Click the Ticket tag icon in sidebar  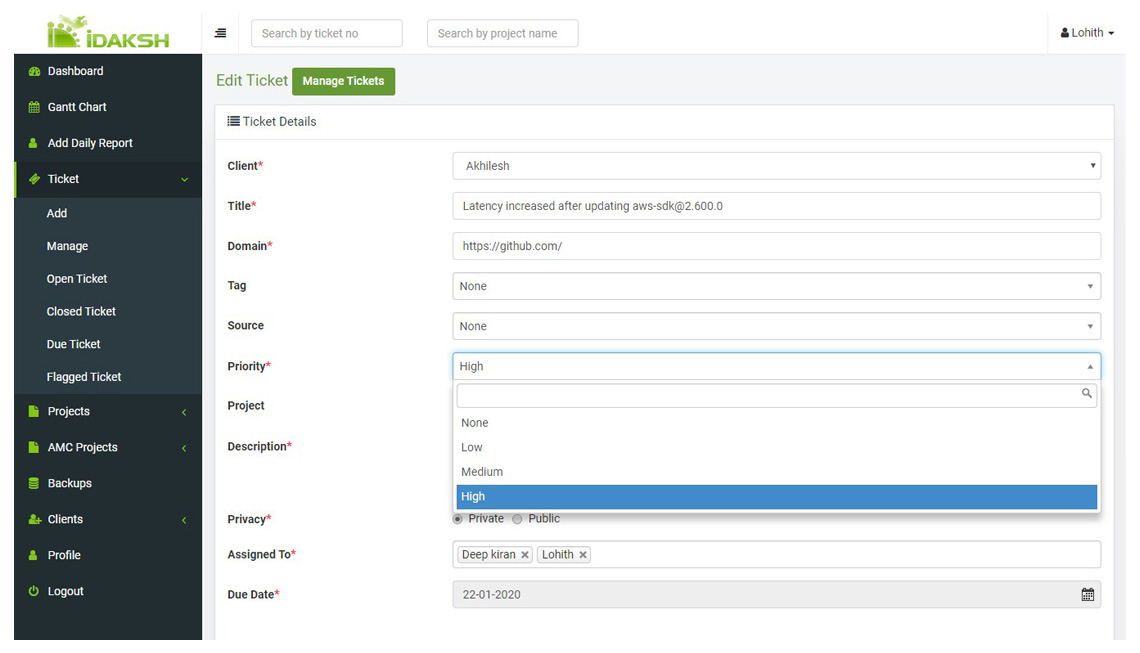tap(33, 179)
